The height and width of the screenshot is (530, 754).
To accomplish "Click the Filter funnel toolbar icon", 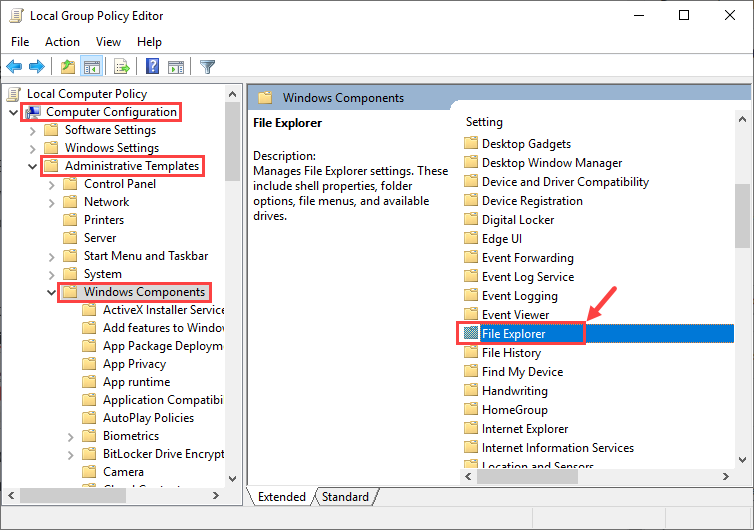I will point(208,67).
